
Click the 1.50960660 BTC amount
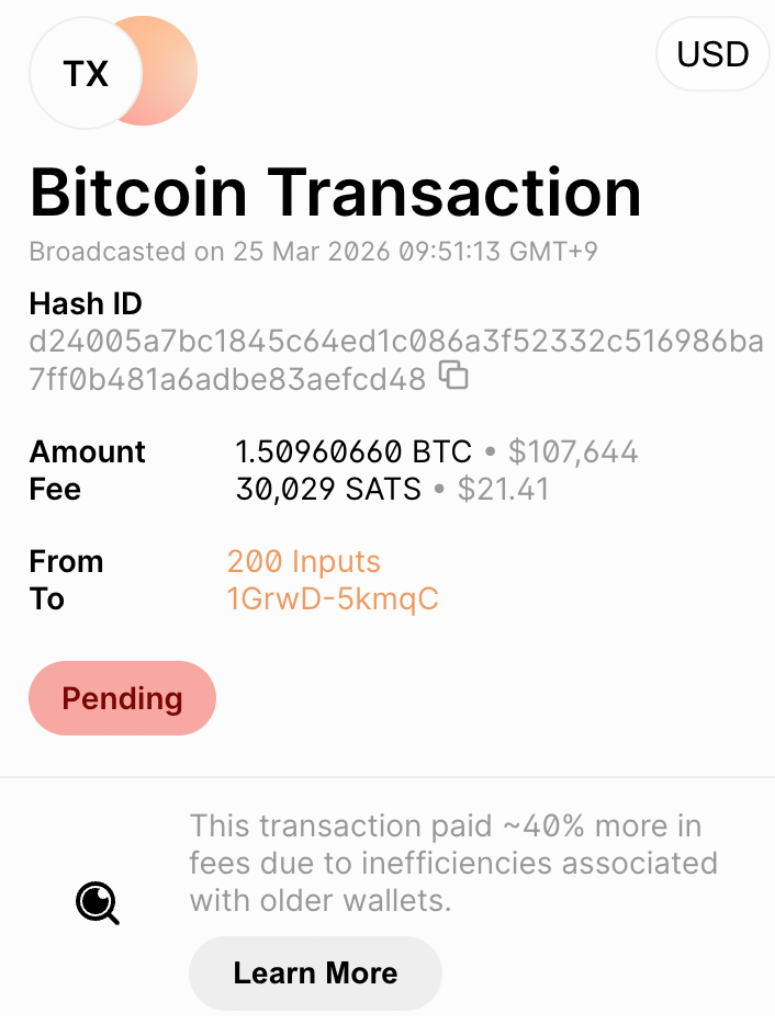click(353, 452)
